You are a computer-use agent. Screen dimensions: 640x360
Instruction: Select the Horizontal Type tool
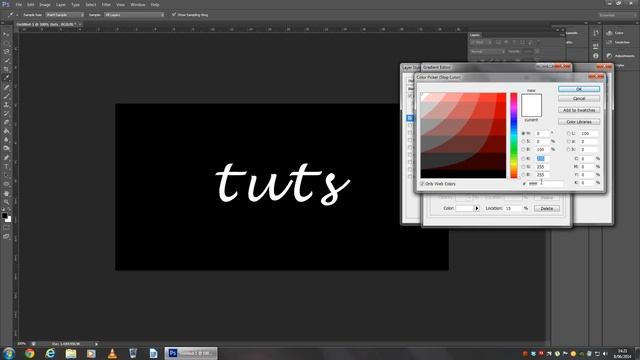(x=6, y=167)
